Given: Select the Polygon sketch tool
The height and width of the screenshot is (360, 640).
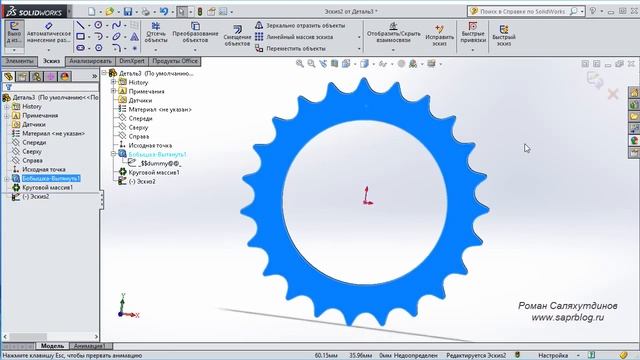Looking at the screenshot, I should click(98, 48).
